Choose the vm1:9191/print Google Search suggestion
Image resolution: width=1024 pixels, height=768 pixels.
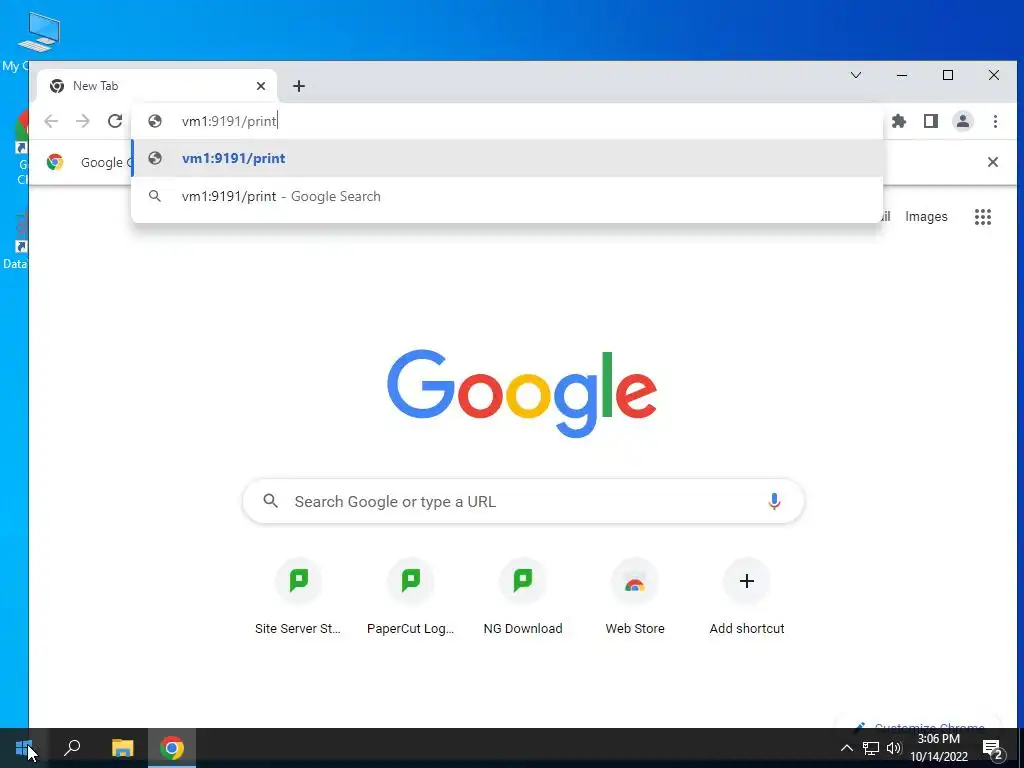click(507, 196)
